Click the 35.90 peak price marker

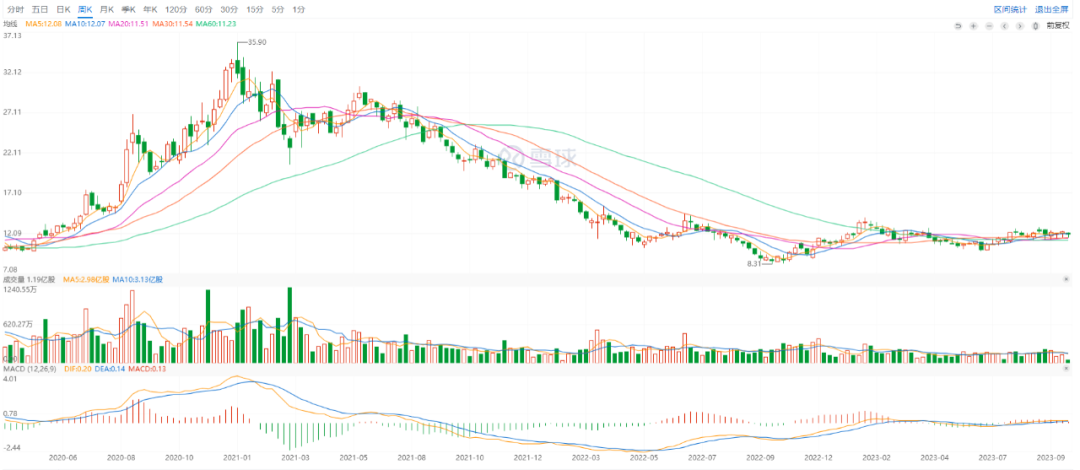pos(256,43)
